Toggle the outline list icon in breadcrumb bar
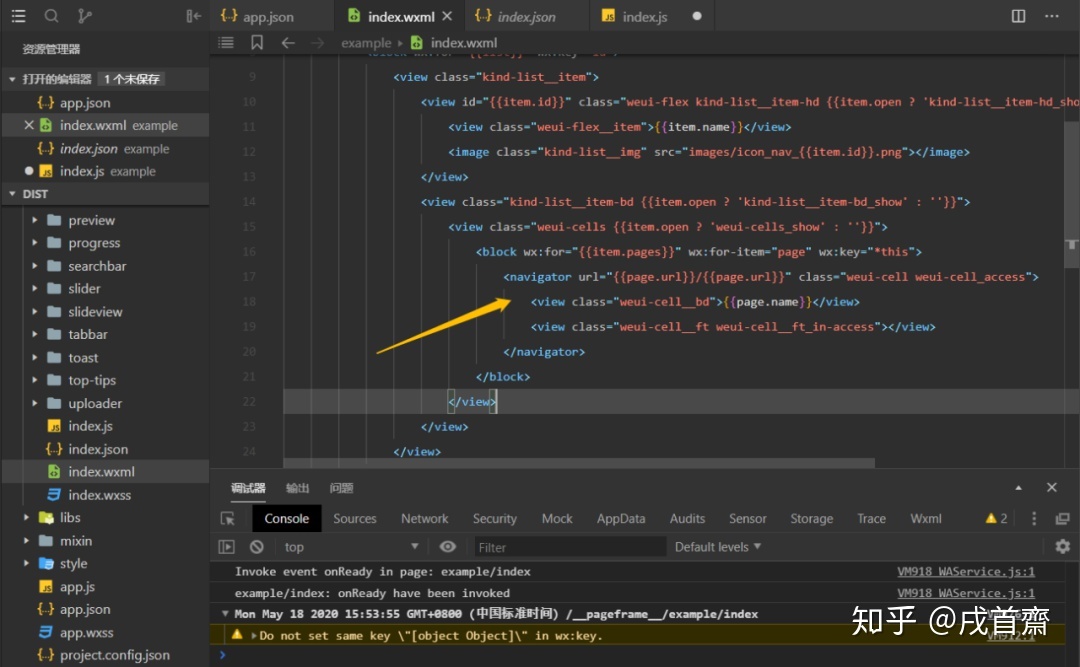 coord(226,43)
